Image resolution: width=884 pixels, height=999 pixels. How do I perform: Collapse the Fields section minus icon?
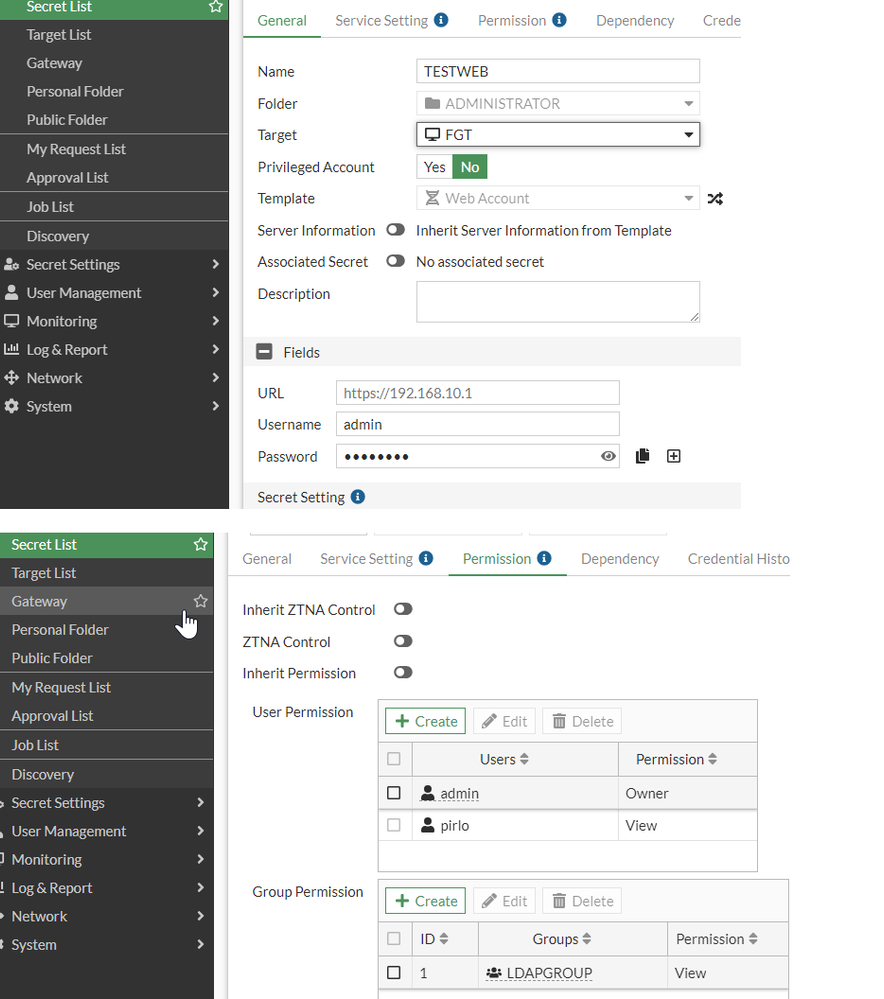pyautogui.click(x=264, y=352)
